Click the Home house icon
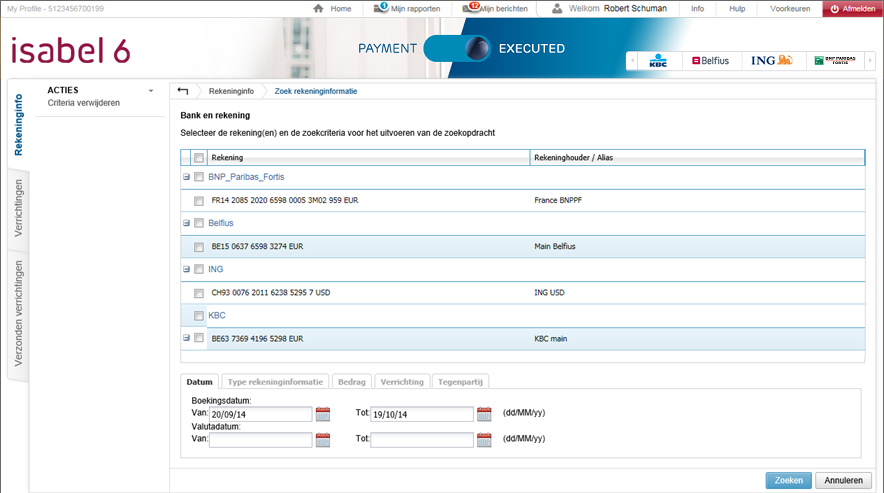The height and width of the screenshot is (493, 884). click(318, 9)
